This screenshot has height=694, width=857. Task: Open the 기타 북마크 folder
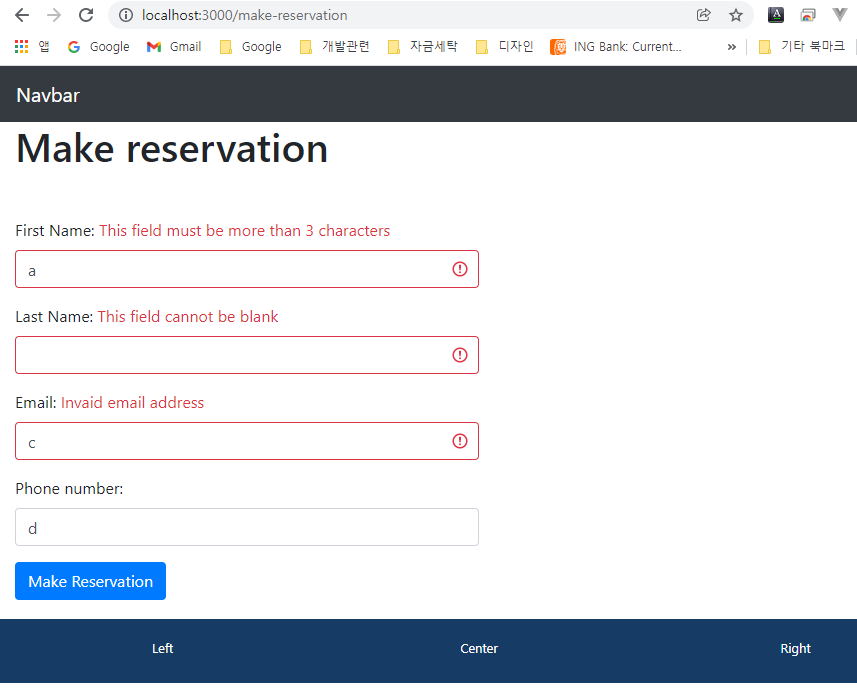click(801, 46)
